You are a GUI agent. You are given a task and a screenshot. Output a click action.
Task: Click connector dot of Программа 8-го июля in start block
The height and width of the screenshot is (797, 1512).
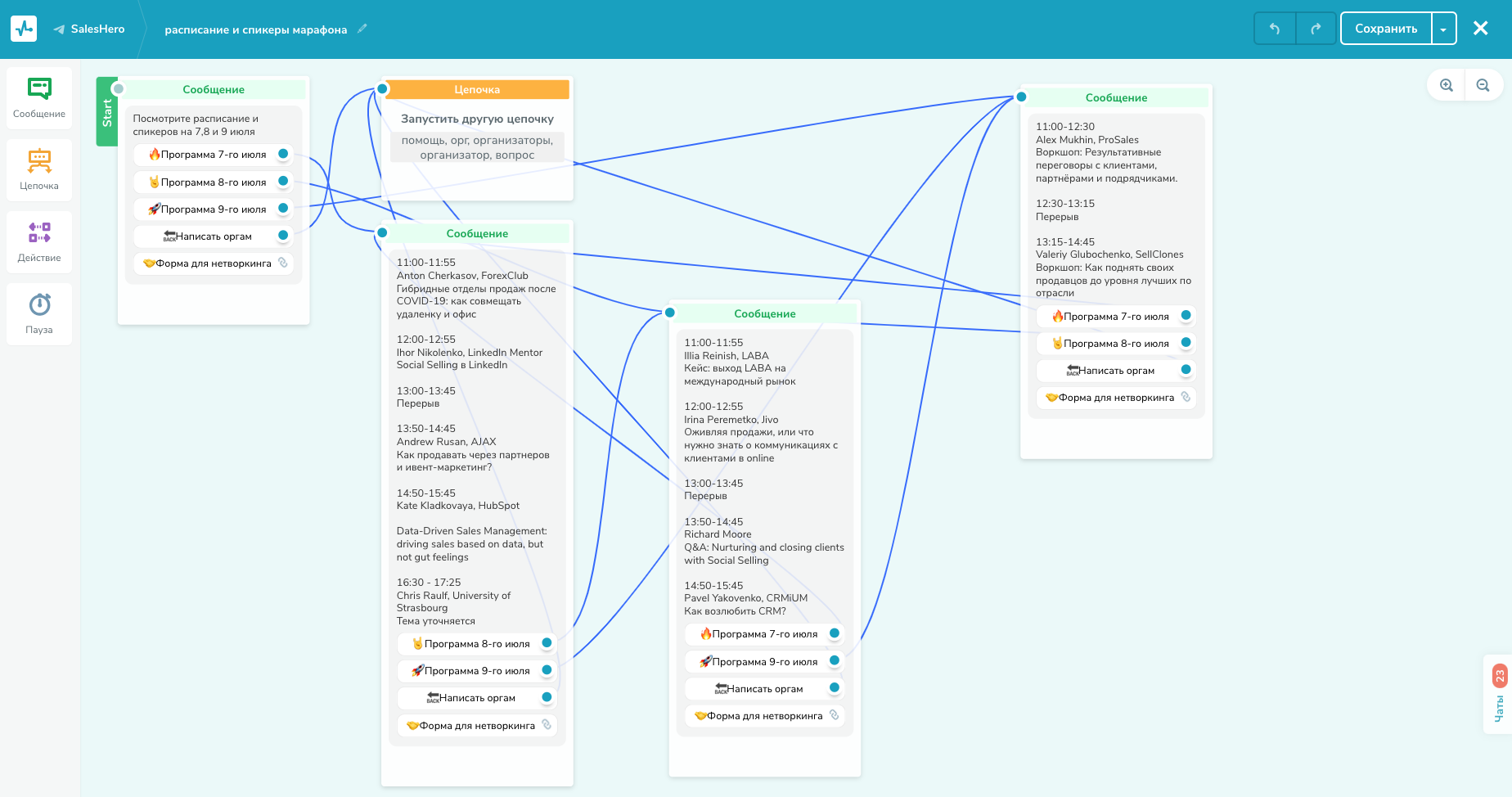(x=283, y=181)
